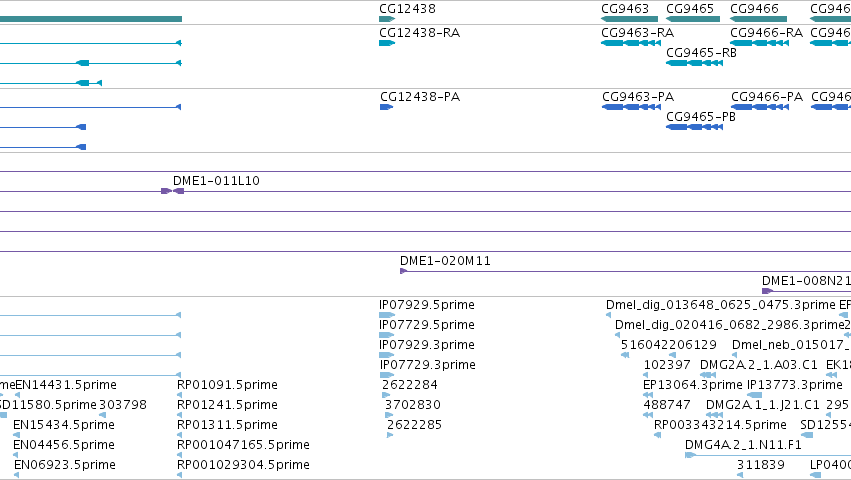Click the CG9465-RB transcript glyph
The width and height of the screenshot is (851, 480).
694,63
